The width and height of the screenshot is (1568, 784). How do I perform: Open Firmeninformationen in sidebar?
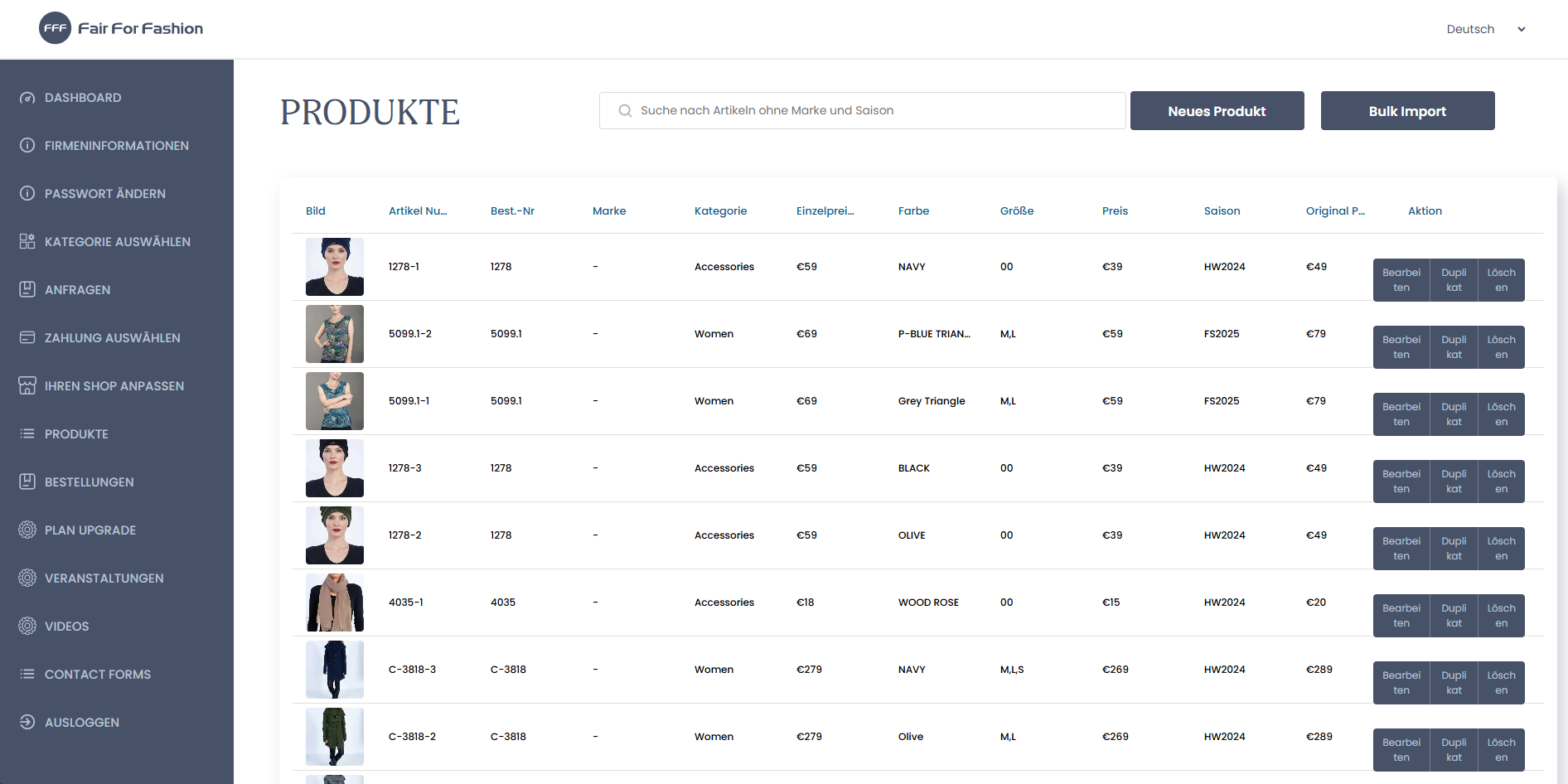pyautogui.click(x=117, y=146)
